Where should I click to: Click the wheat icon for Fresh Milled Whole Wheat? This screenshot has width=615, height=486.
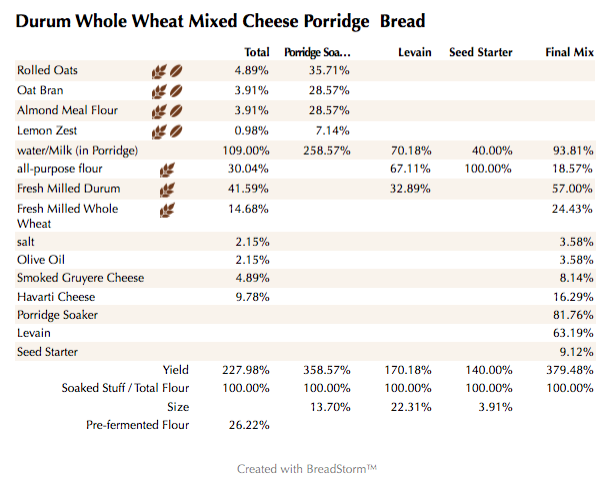tap(167, 210)
